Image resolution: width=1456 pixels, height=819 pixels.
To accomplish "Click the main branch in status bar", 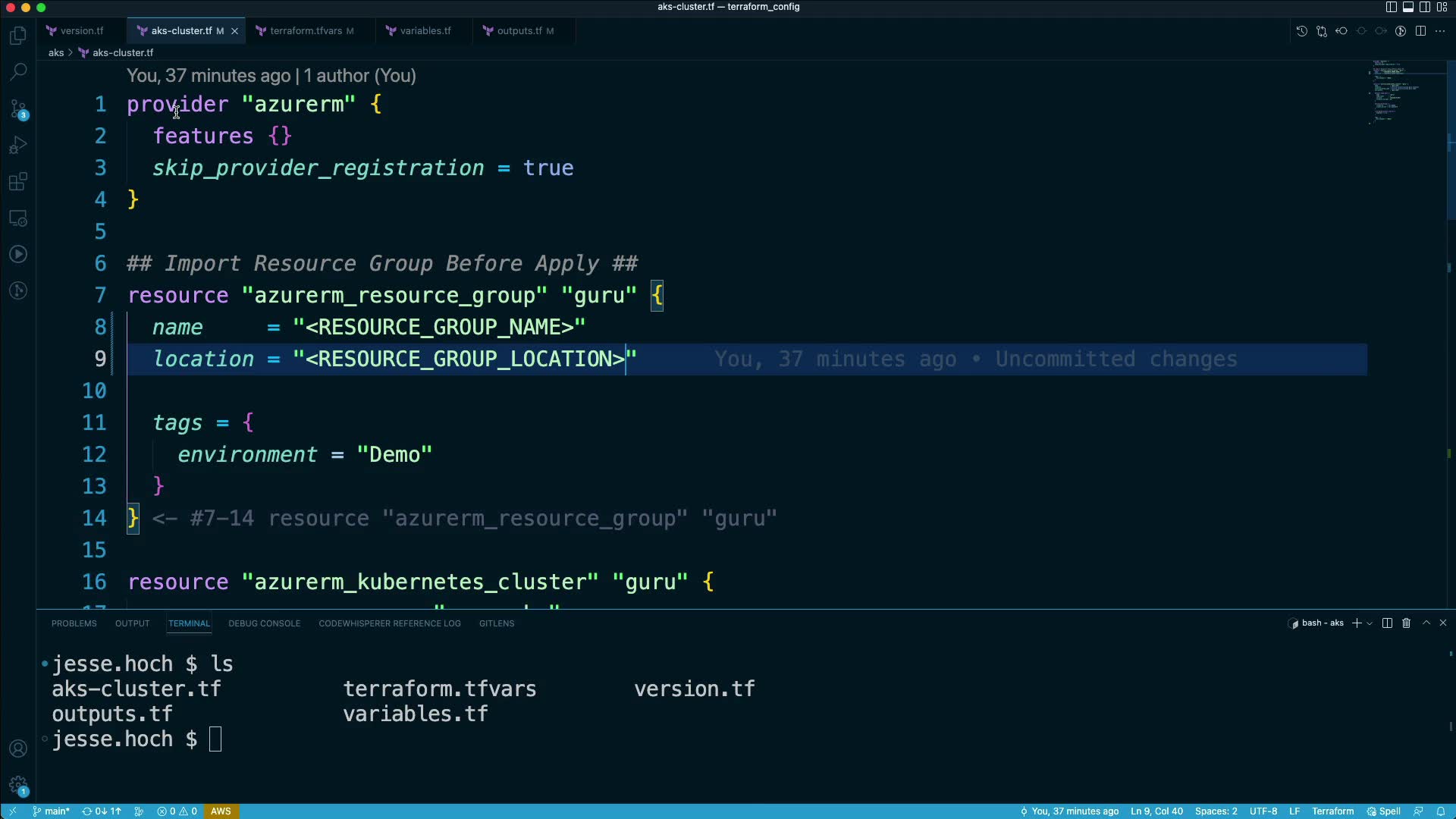I will click(52, 811).
